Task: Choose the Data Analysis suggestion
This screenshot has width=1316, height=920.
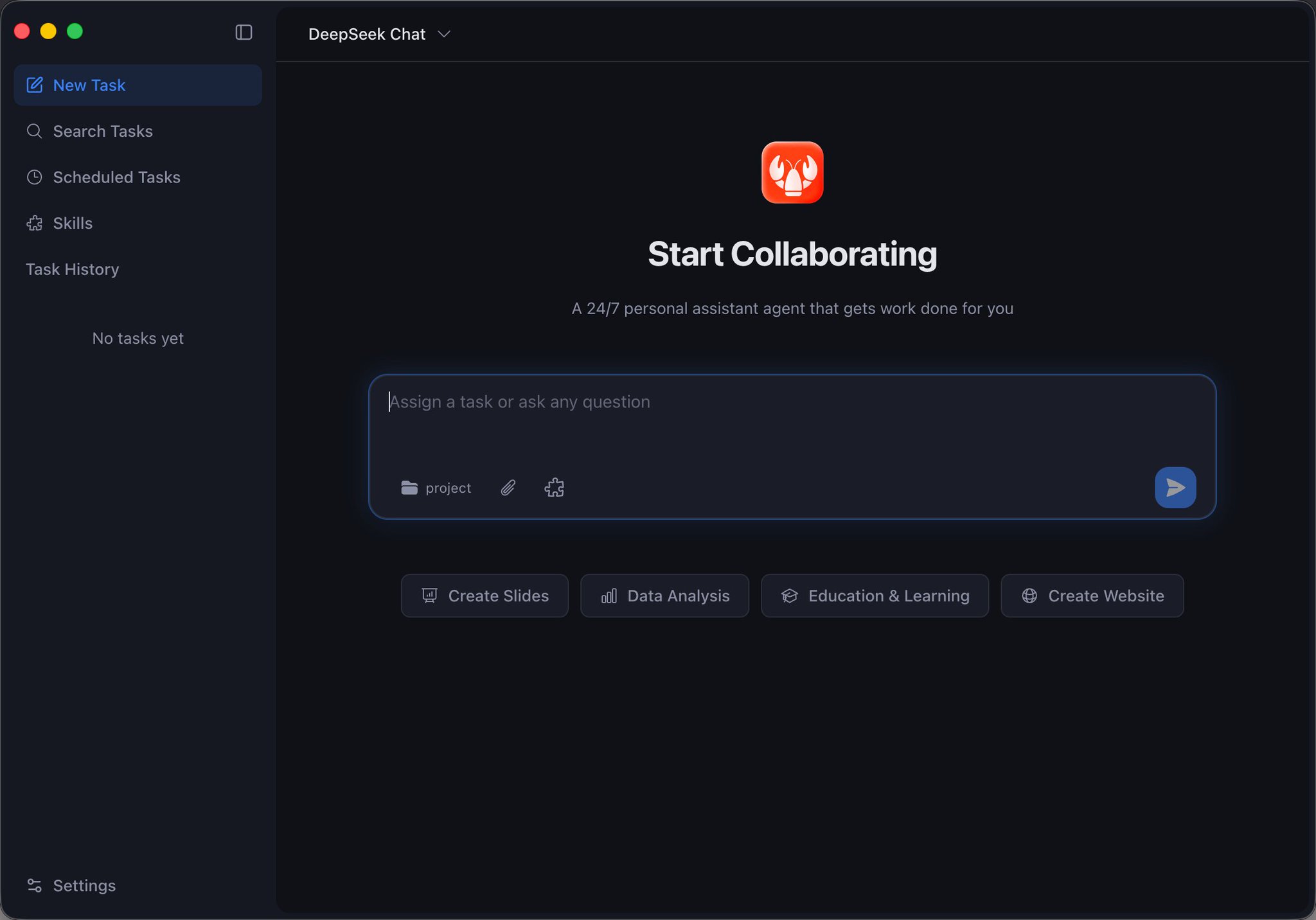Action: (x=664, y=596)
